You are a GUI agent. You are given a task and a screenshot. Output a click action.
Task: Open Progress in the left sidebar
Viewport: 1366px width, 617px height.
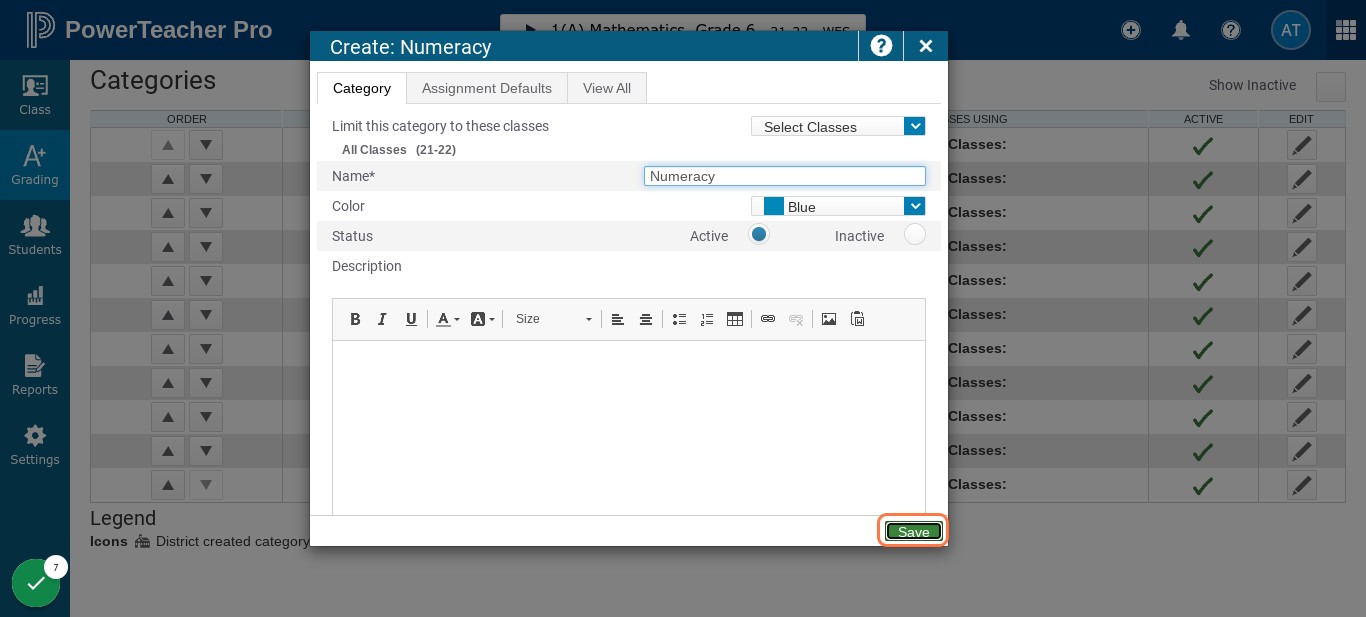coord(35,305)
